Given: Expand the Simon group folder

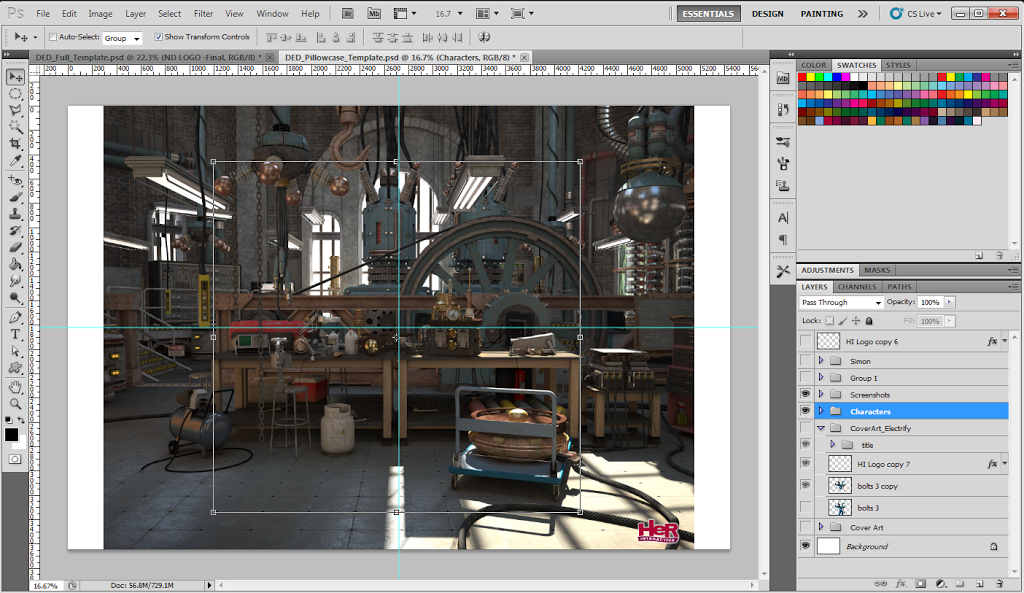Looking at the screenshot, I should (821, 361).
